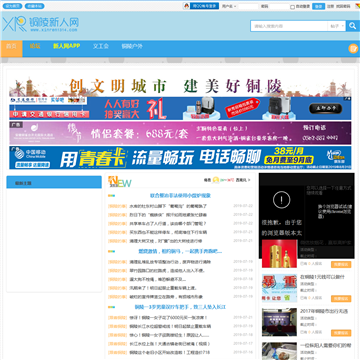The width and height of the screenshot is (360, 360).
Task: Open post 快讯！铜陵一女子花了6000元
Action: tap(168, 318)
